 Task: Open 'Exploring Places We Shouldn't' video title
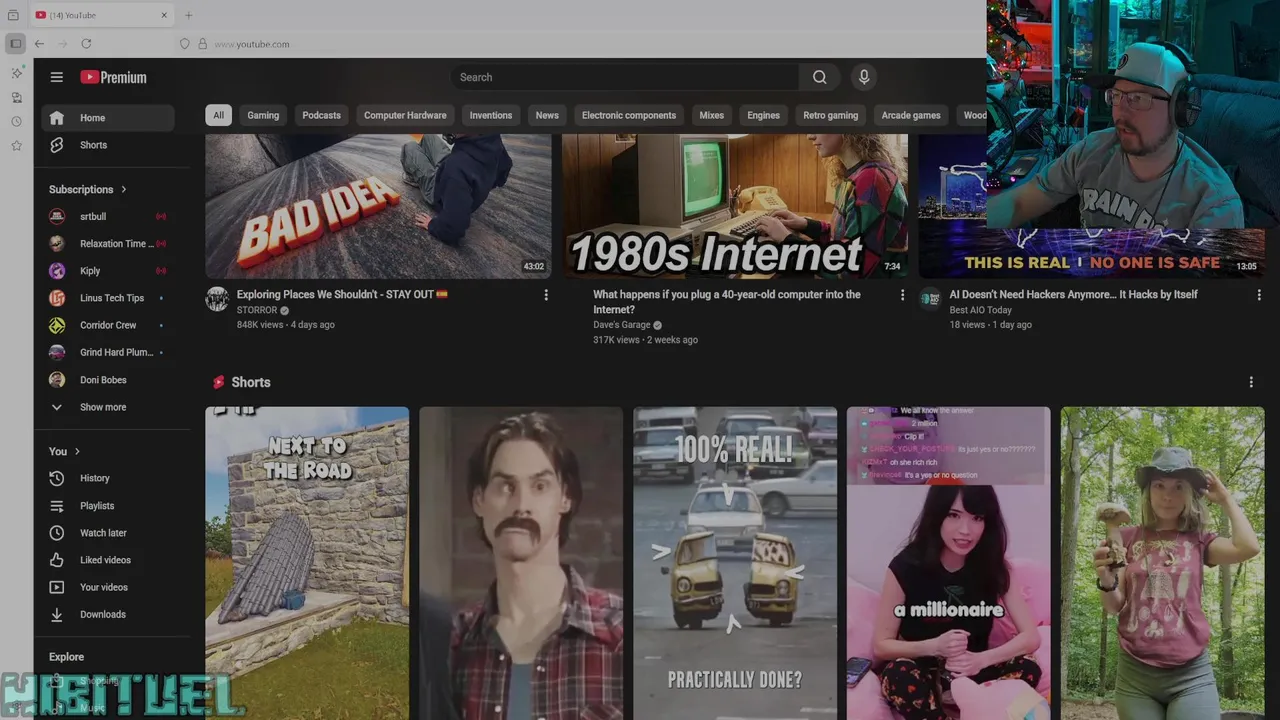(342, 294)
